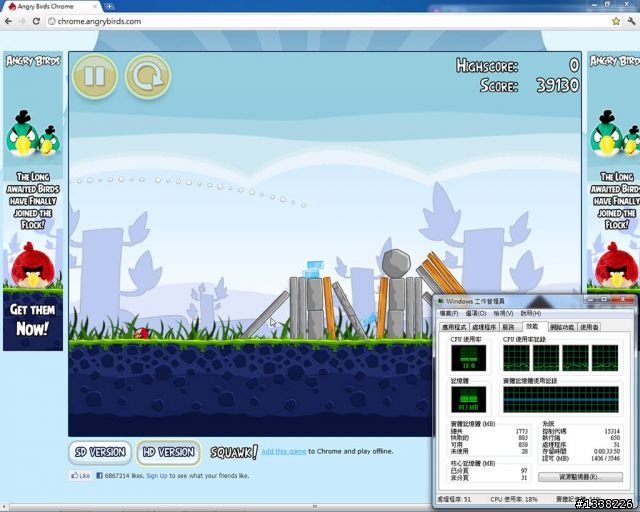This screenshot has width=640, height=512.
Task: Click the status bar CPU usage 18% text
Action: pyautogui.click(x=514, y=499)
